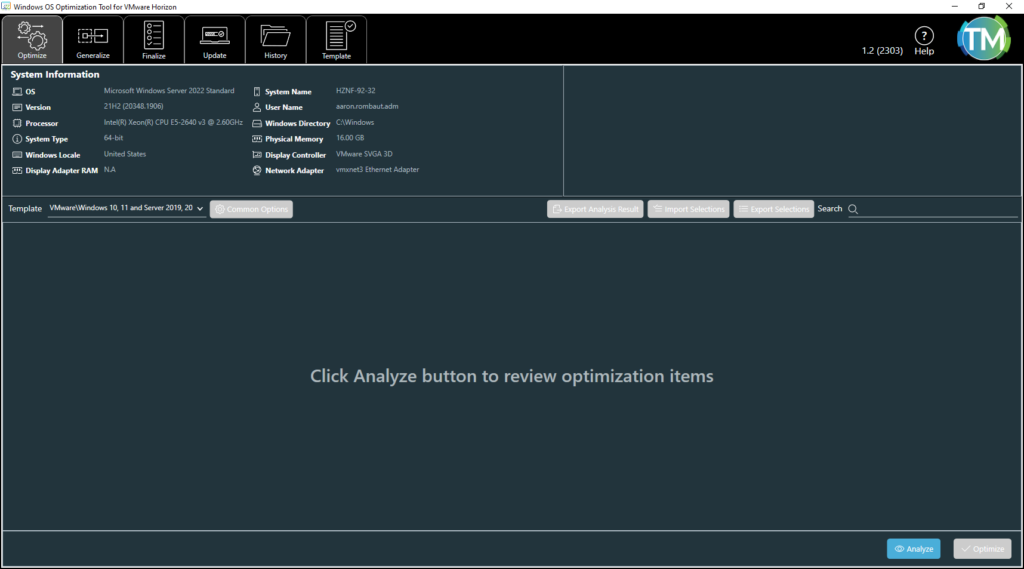Click Export Analysis Result button
The height and width of the screenshot is (569, 1024).
click(x=595, y=209)
